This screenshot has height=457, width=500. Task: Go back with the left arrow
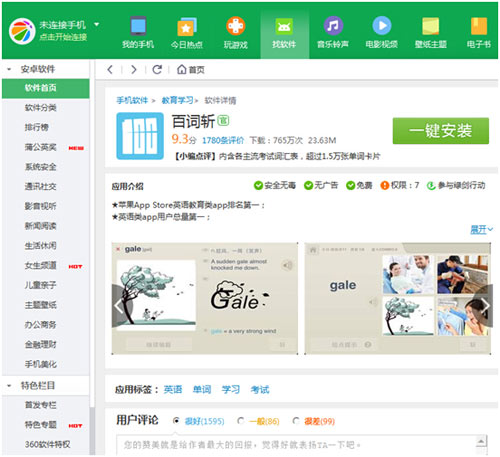click(110, 69)
